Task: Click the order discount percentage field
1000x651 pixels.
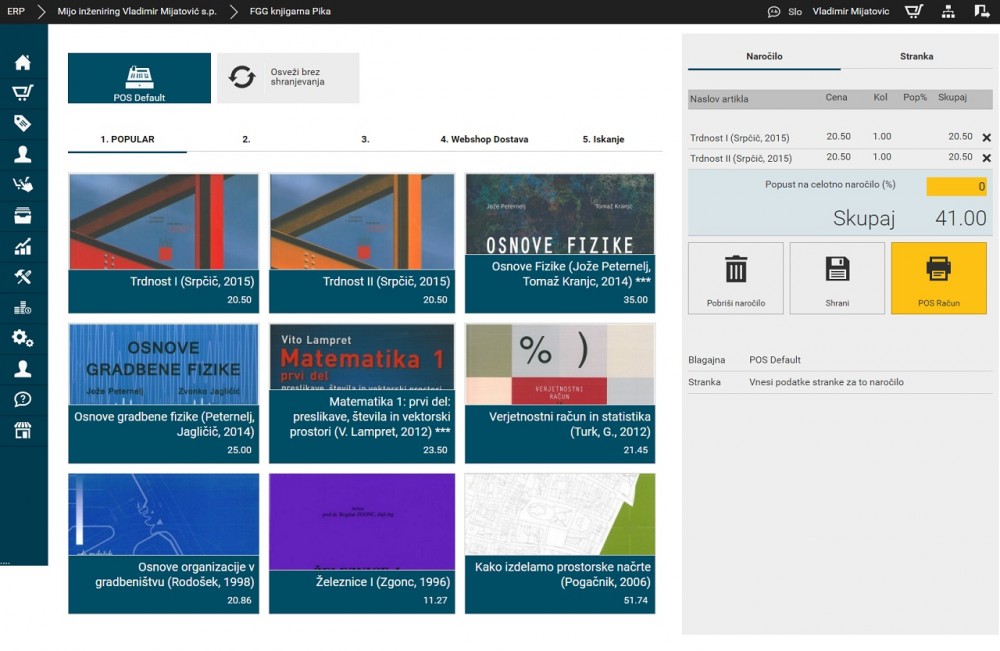Action: (x=956, y=186)
